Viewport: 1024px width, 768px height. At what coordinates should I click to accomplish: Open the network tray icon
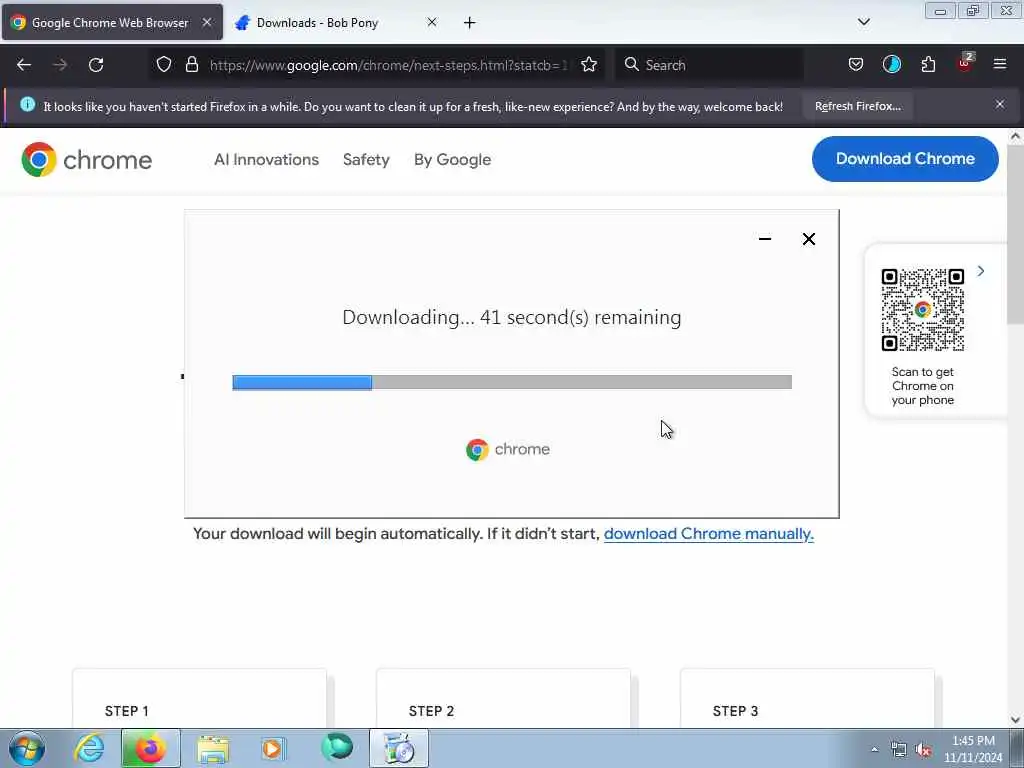tap(899, 750)
